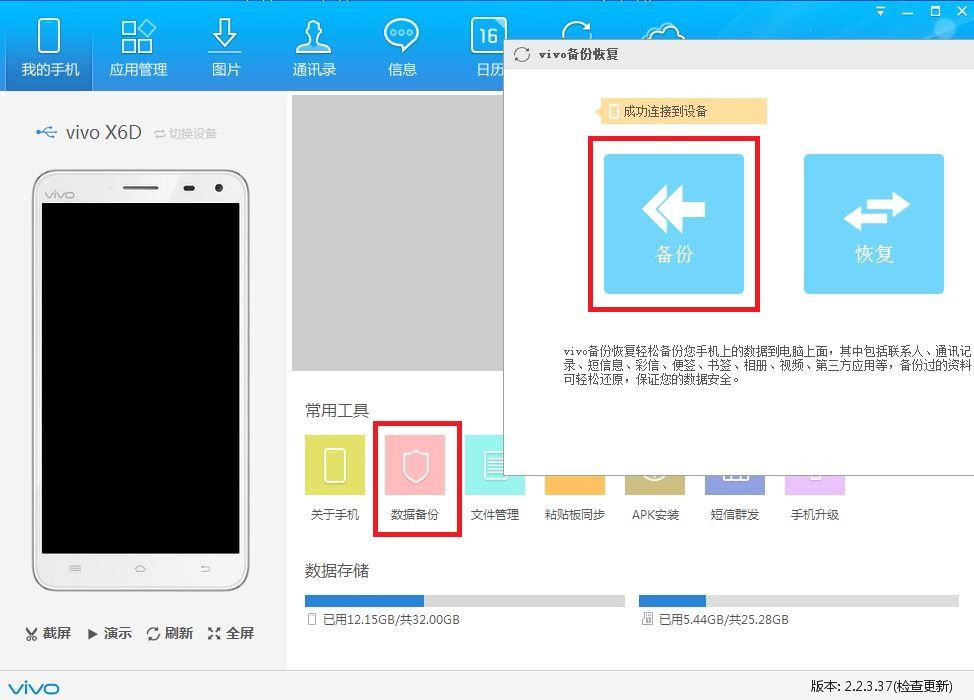Click 切换设备 switch device link

pyautogui.click(x=186, y=134)
